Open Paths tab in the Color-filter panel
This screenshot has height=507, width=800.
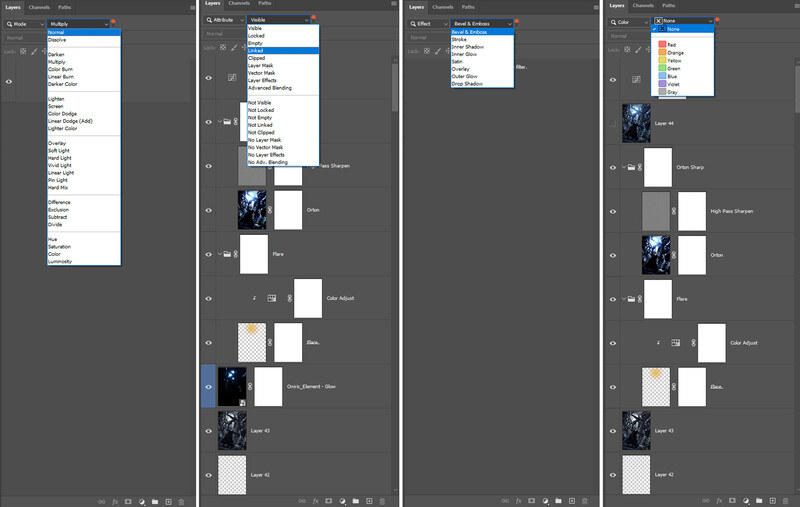click(669, 6)
